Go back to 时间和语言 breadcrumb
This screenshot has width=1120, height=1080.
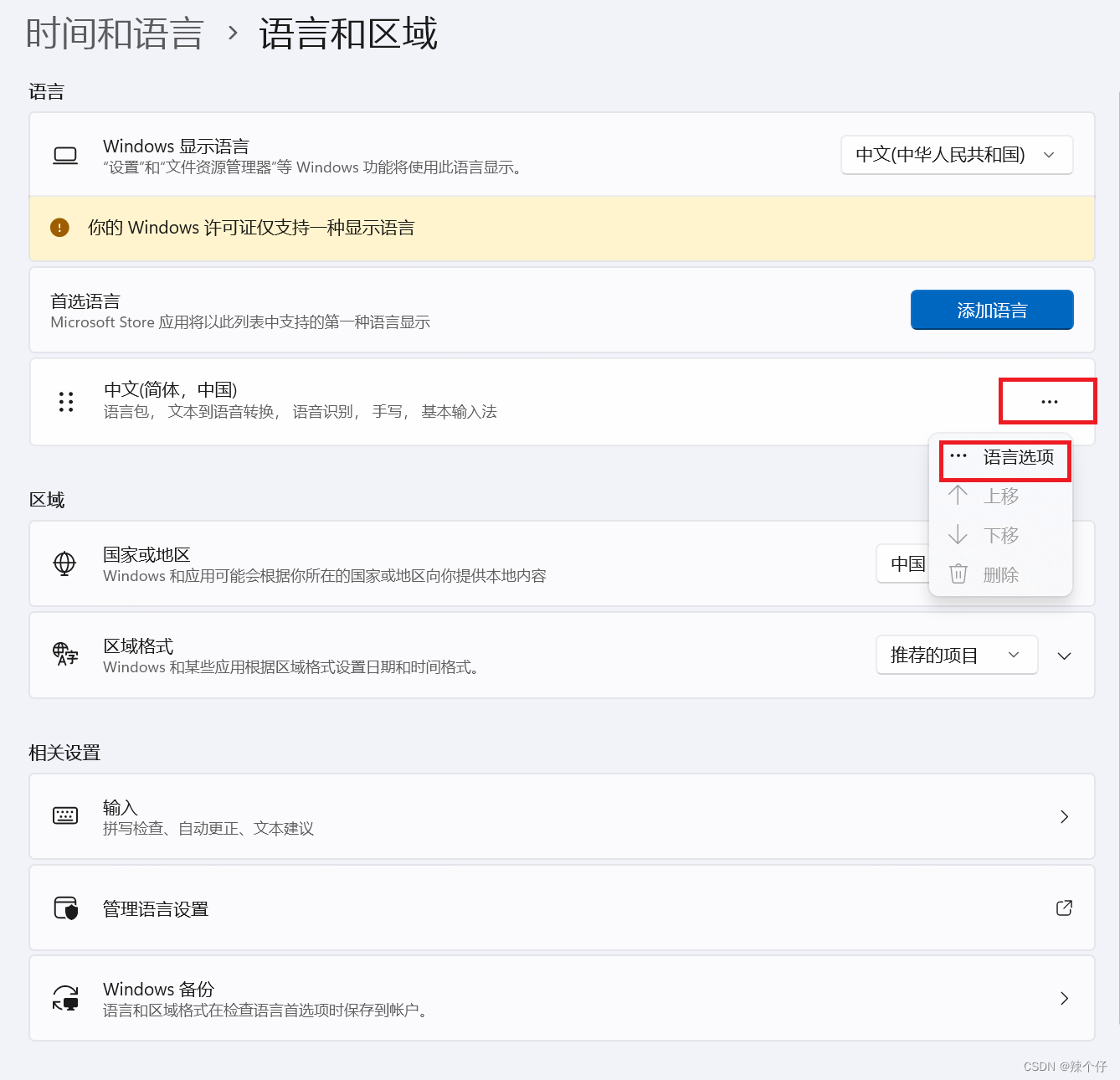(115, 34)
